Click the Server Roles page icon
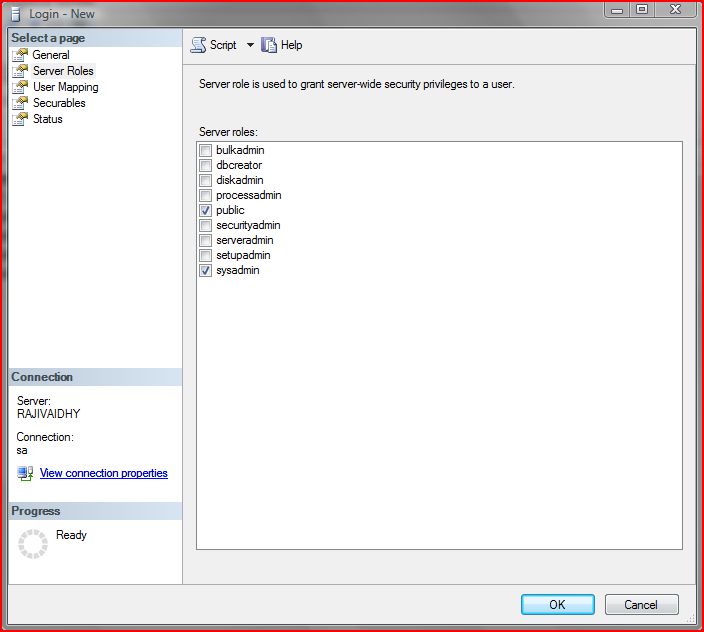The height and width of the screenshot is (632, 704). tap(19, 71)
